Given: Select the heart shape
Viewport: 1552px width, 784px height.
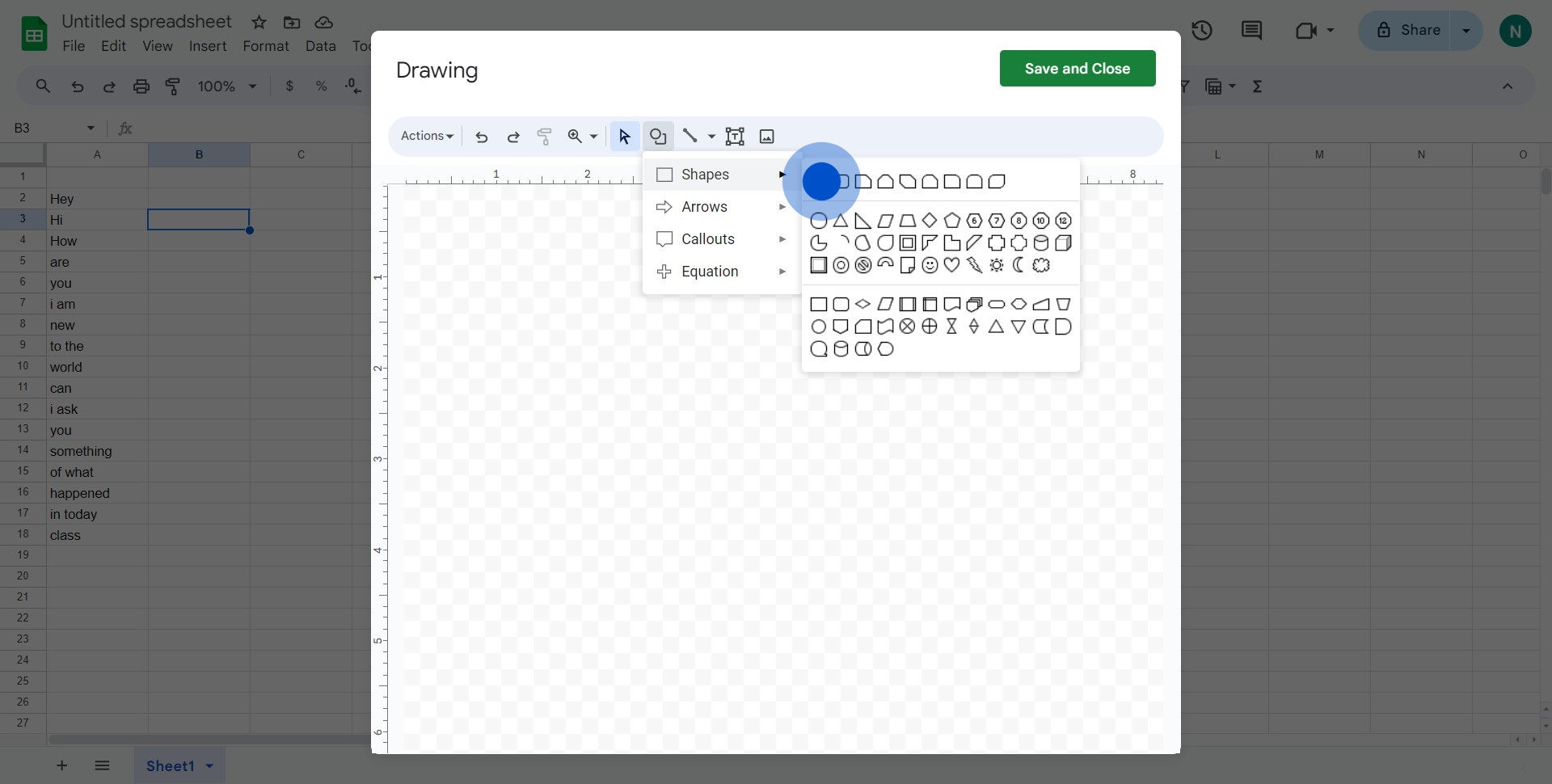Looking at the screenshot, I should pos(952,265).
